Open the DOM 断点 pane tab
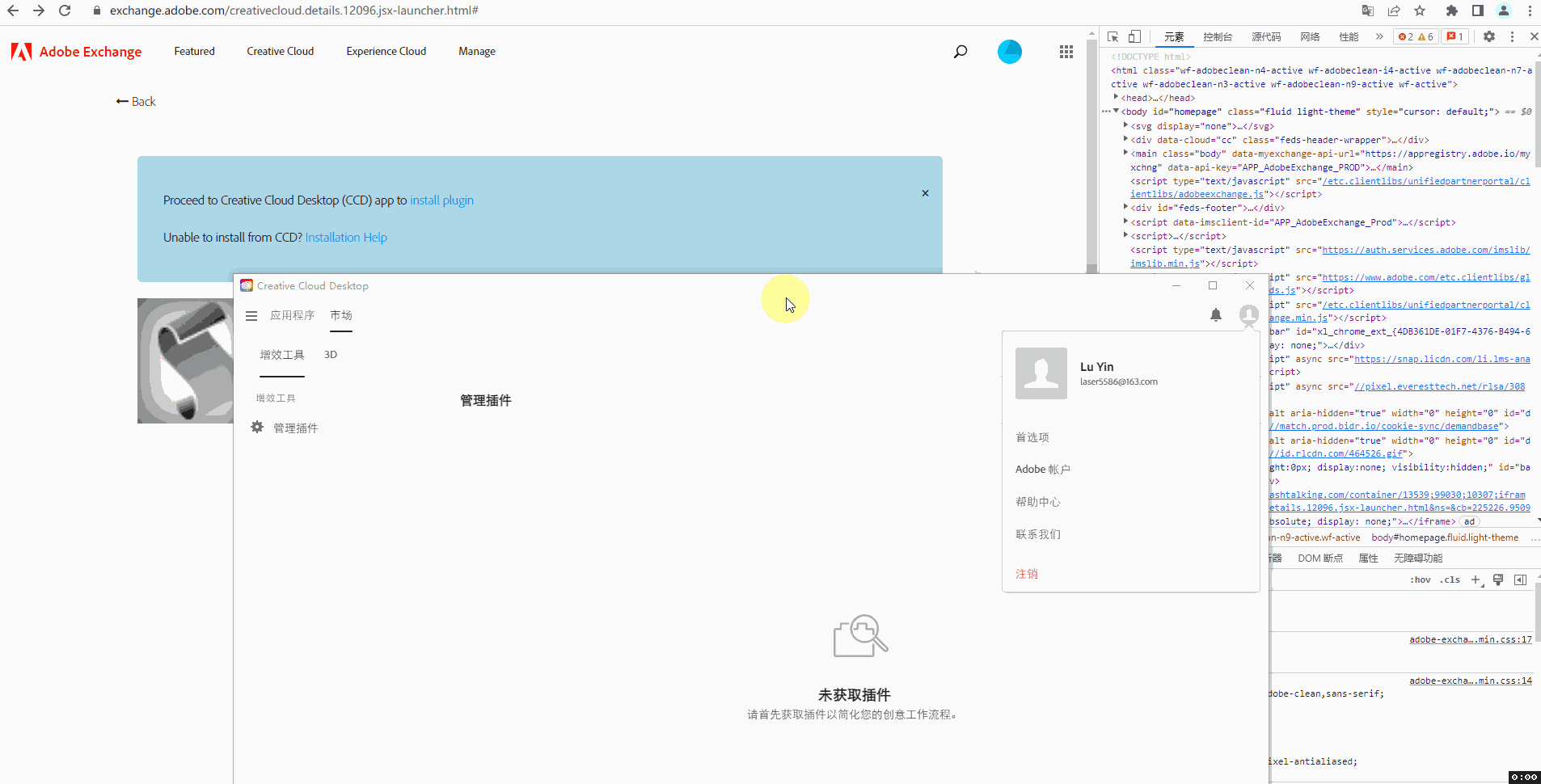Image resolution: width=1541 pixels, height=784 pixels. (1320, 558)
